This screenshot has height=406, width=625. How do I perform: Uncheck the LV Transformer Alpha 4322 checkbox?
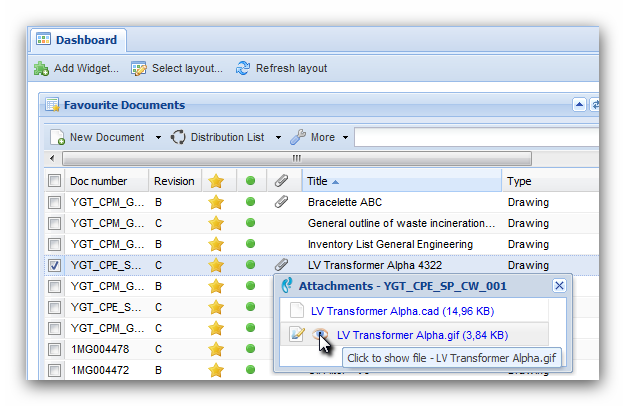pos(55,265)
